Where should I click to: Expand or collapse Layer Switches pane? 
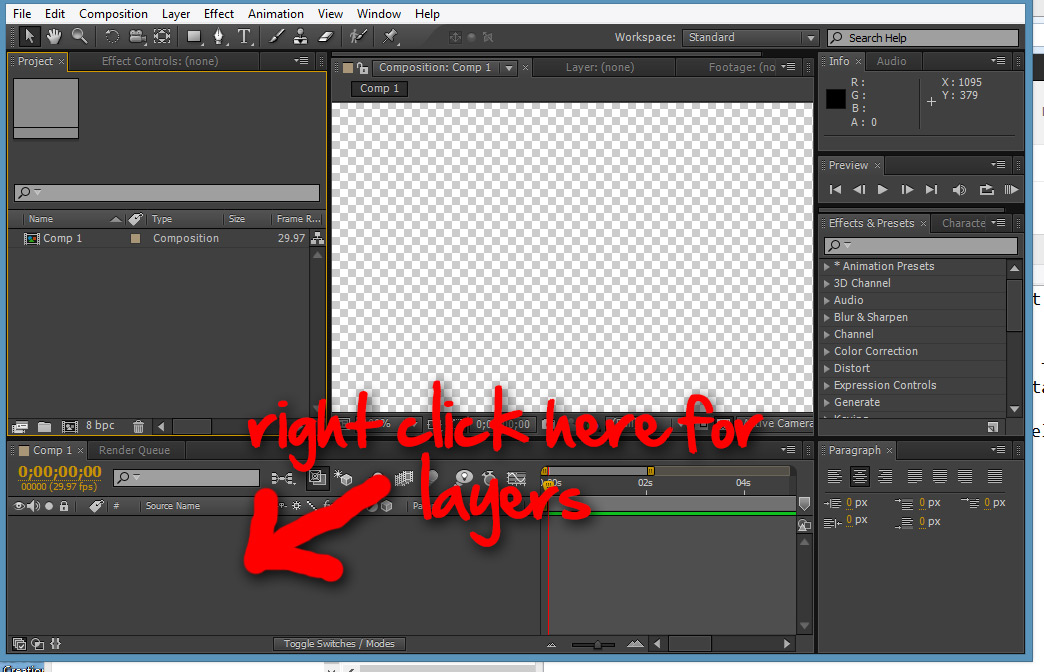pyautogui.click(x=19, y=644)
